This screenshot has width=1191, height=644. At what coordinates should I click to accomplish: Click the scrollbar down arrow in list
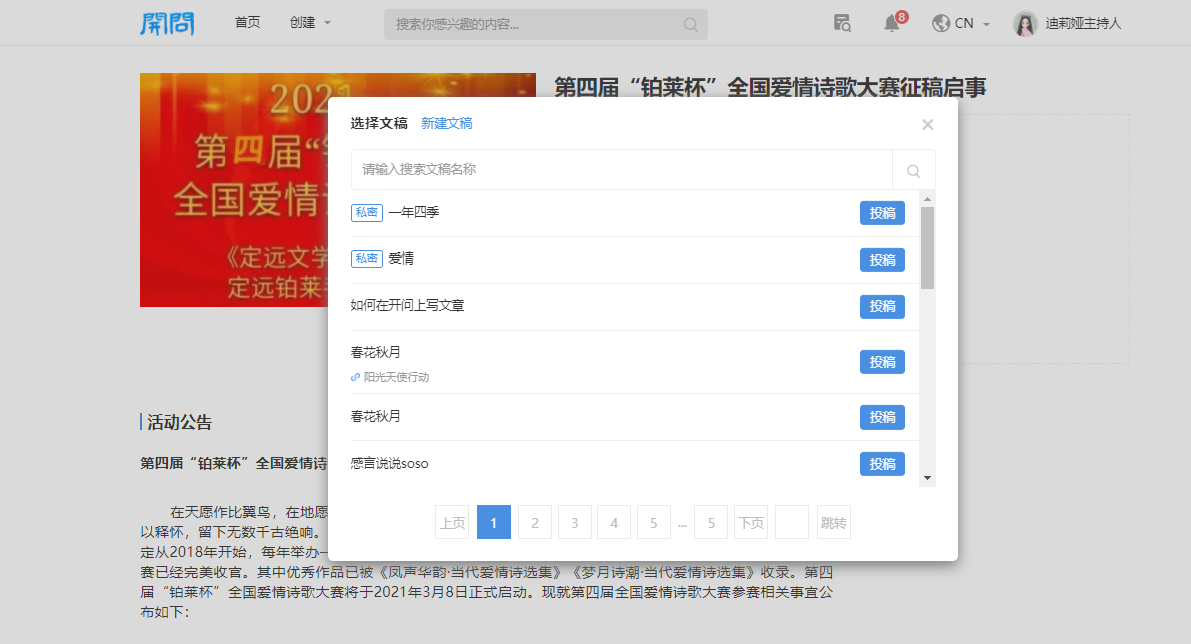point(927,478)
